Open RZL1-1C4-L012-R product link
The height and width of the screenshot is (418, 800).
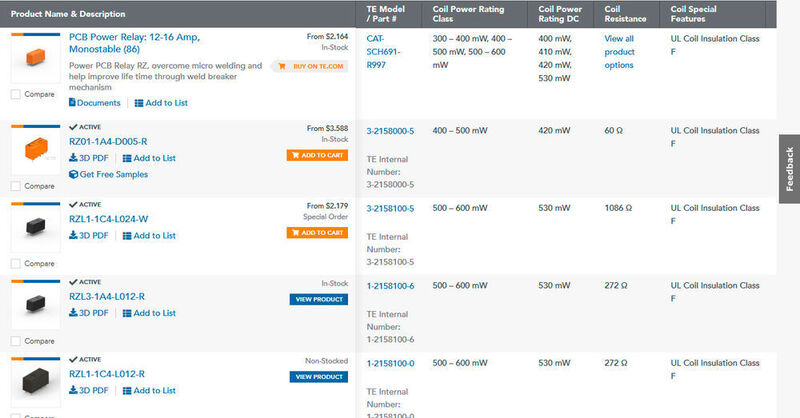click(x=107, y=374)
